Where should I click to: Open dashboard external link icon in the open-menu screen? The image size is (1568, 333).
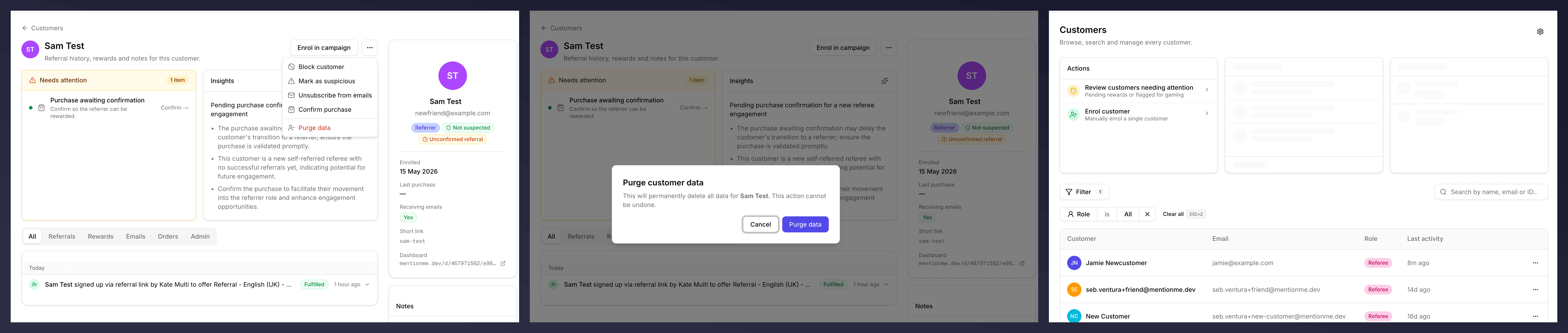[503, 264]
